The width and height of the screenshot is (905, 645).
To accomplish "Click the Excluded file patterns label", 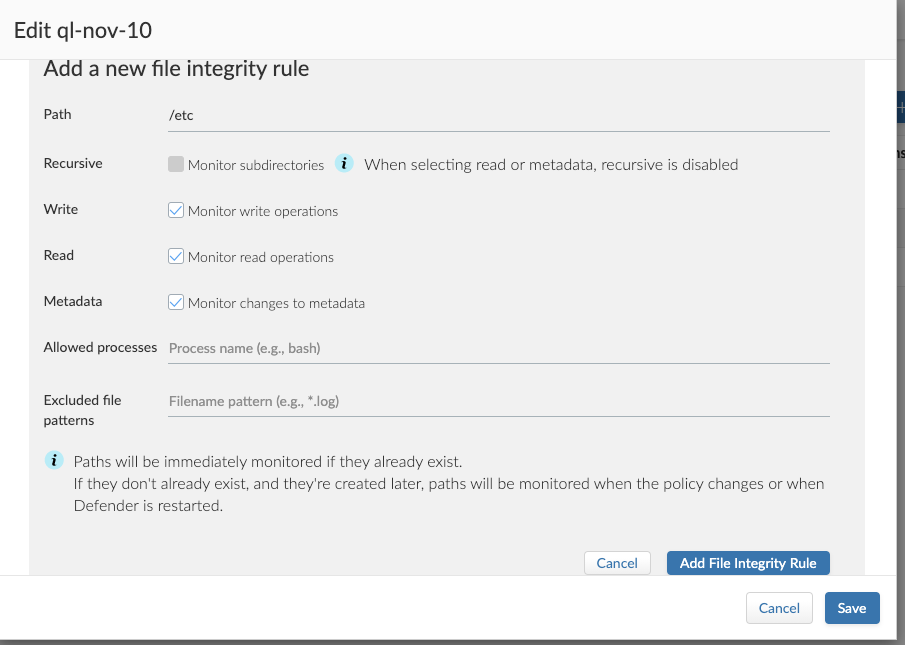I will (x=82, y=410).
